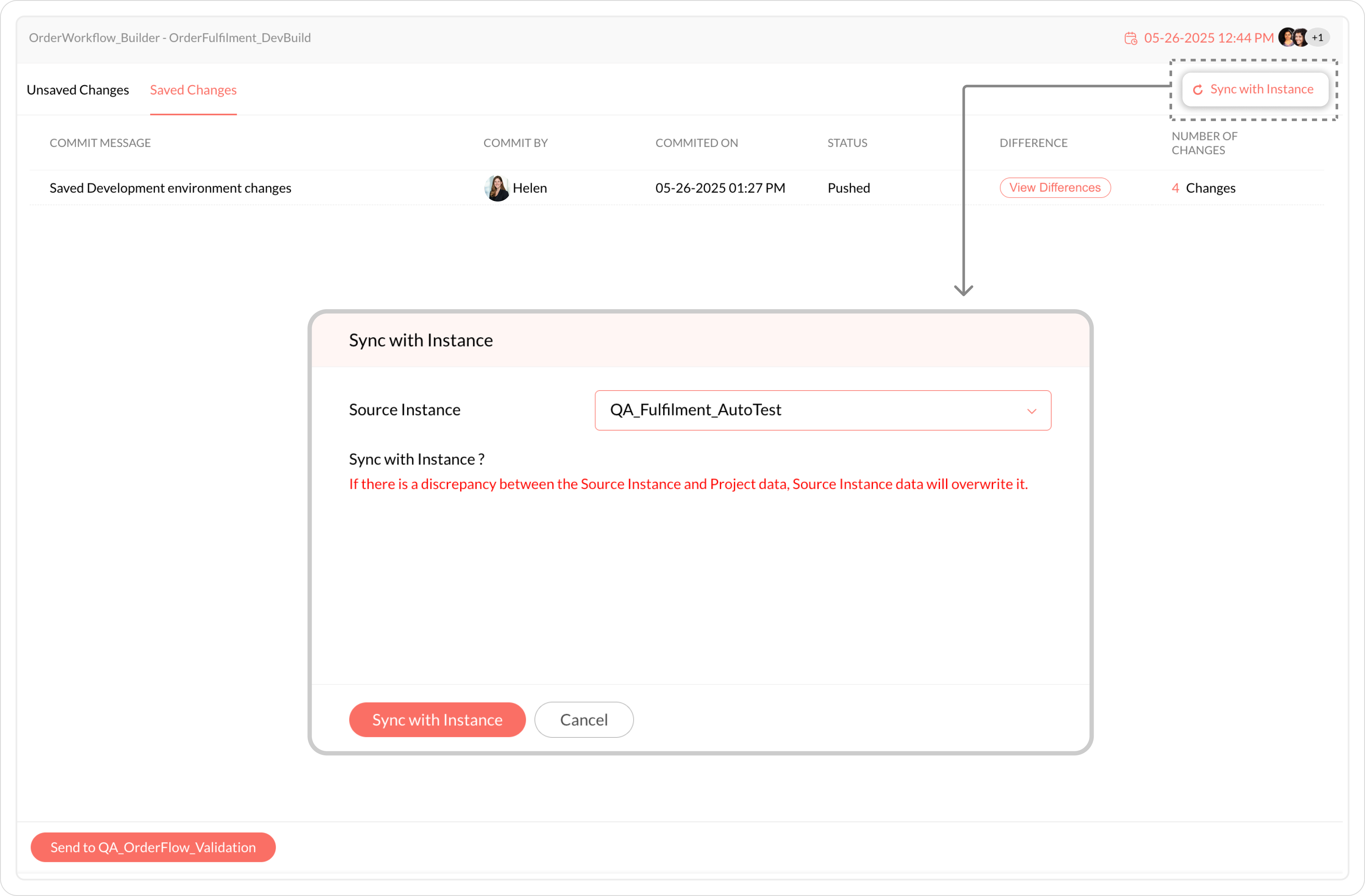Click the calendar icon beside the timestamp
The width and height of the screenshot is (1365, 896).
1130,38
